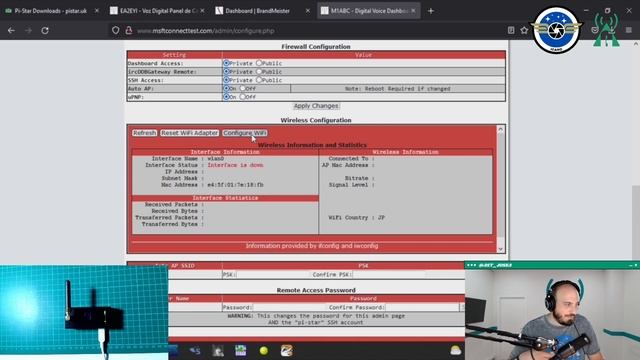Image resolution: width=640 pixels, height=360 pixels.
Task: Click the Configure WiFi button
Action: pos(244,133)
